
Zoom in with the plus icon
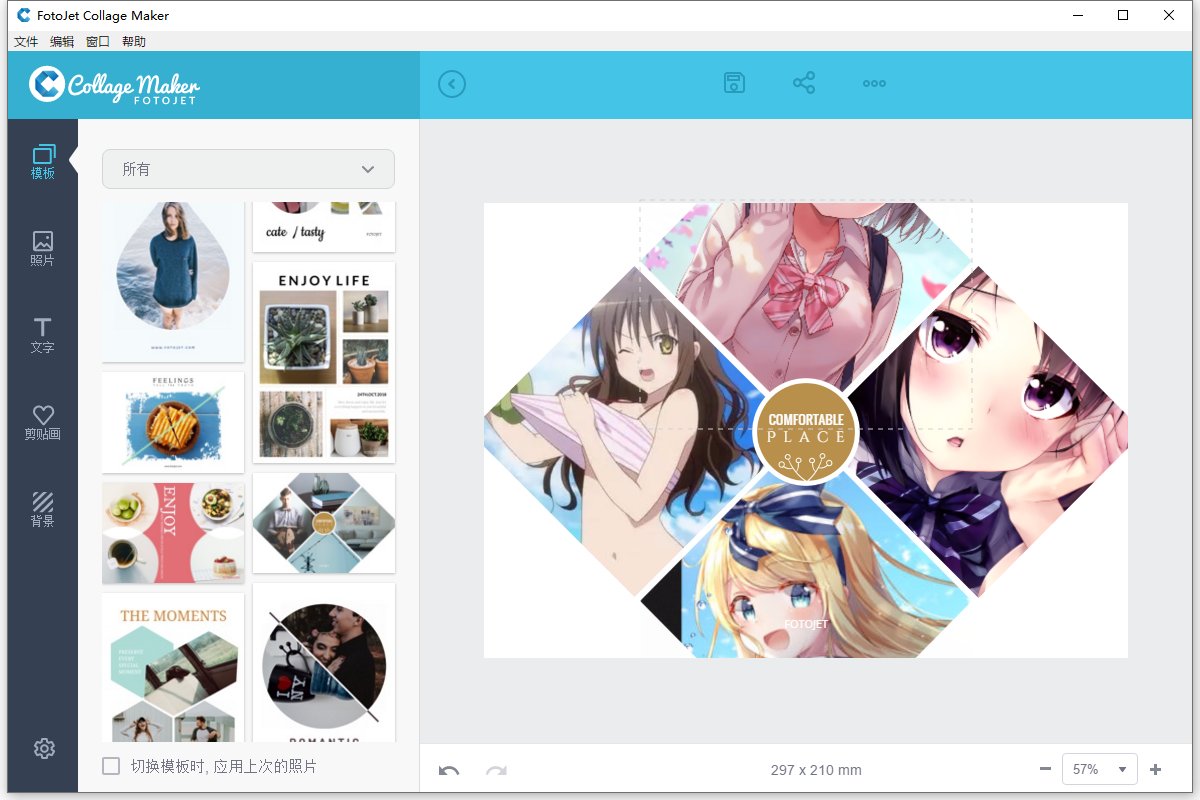click(x=1156, y=769)
